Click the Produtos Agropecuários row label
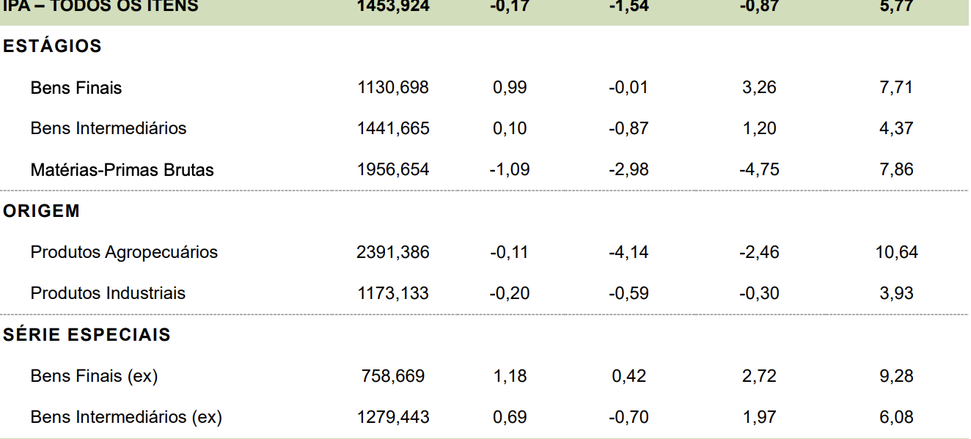This screenshot has height=439, width=971. 124,252
